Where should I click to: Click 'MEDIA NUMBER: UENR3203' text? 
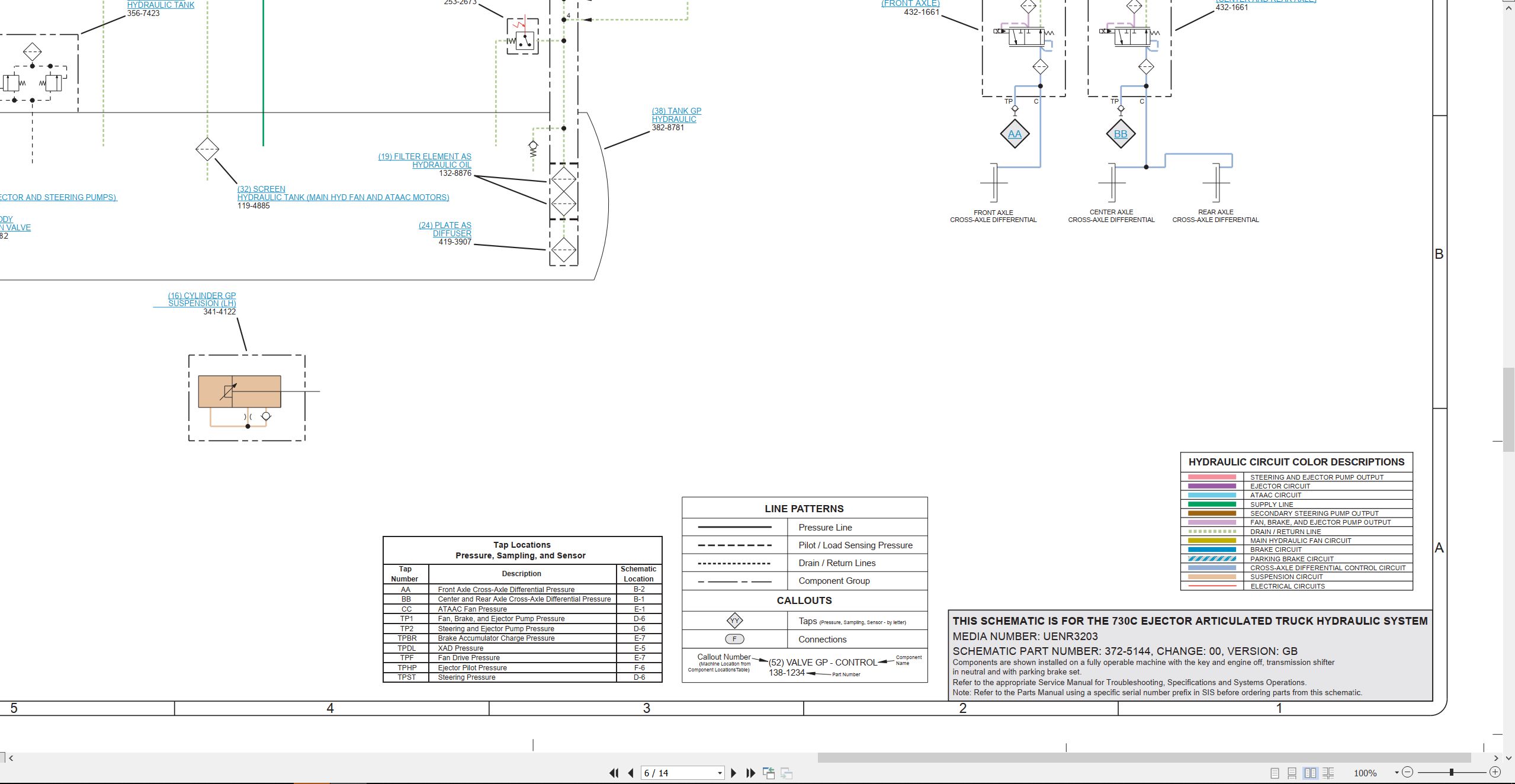[1025, 637]
